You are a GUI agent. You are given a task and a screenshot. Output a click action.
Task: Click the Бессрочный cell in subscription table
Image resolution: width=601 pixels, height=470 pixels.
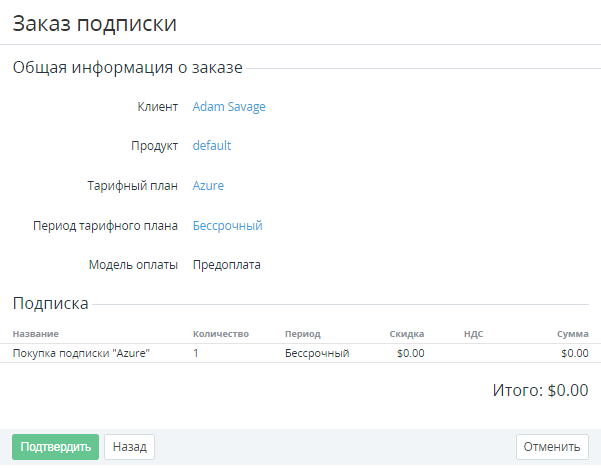click(x=316, y=353)
